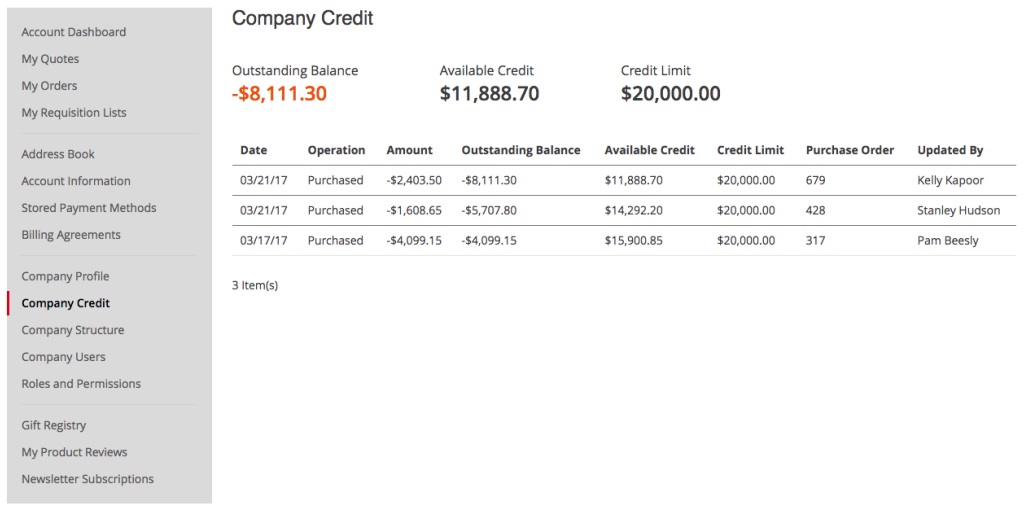This screenshot has height=511, width=1027.
Task: Click the Purchase Order column header
Action: coord(850,150)
